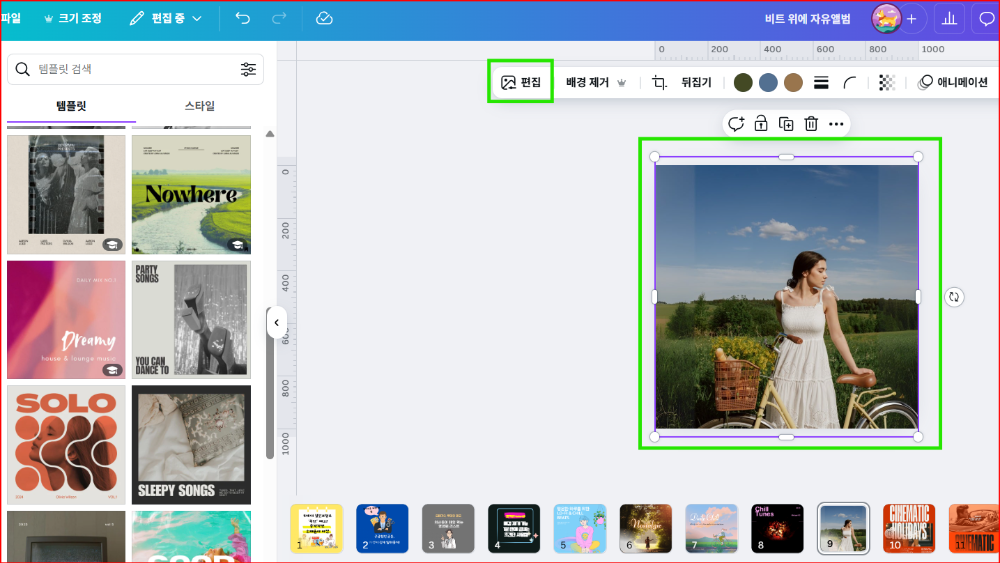Open the border line style icon

(821, 82)
